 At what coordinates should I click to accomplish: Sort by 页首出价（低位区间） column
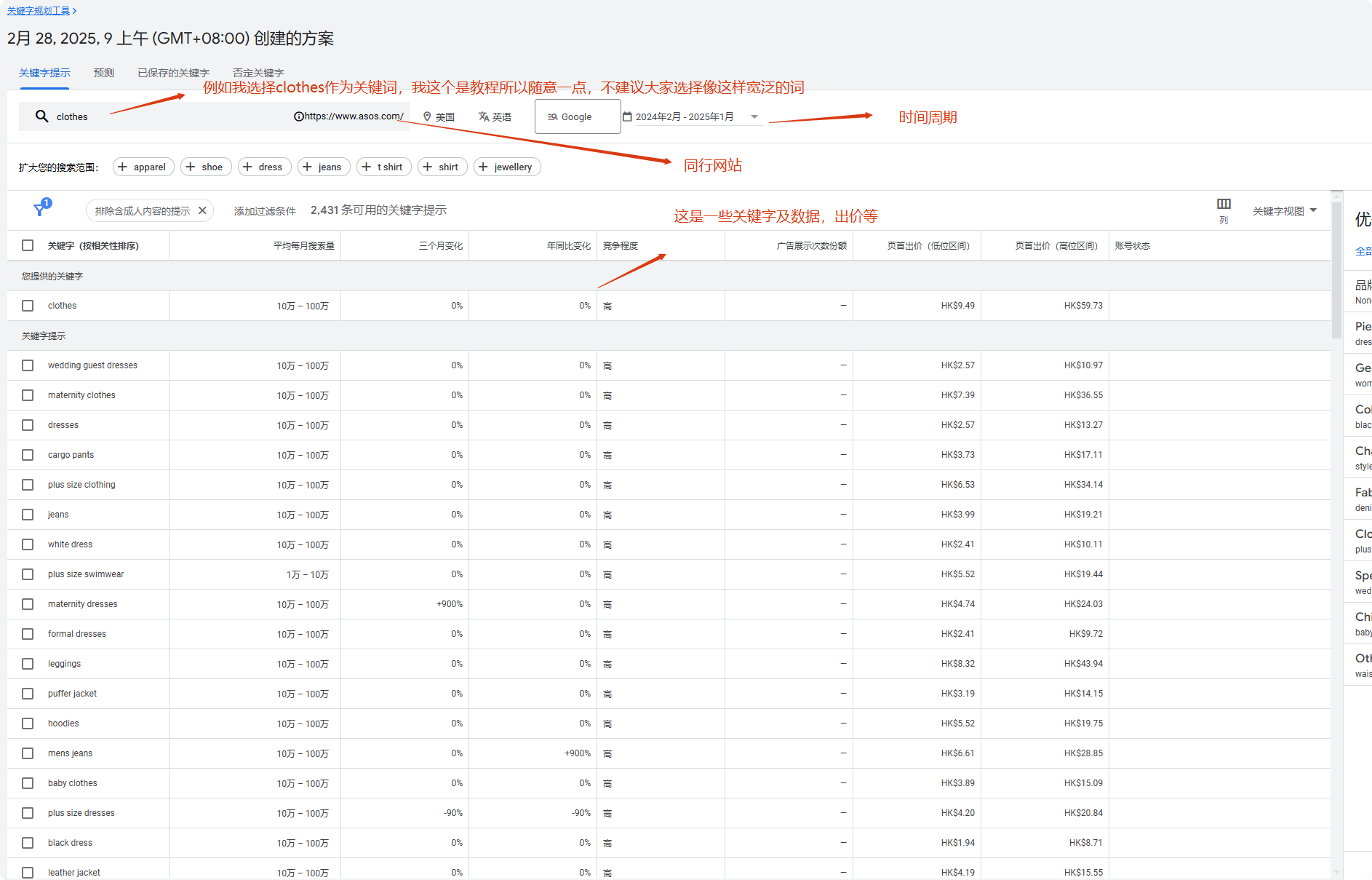click(928, 245)
